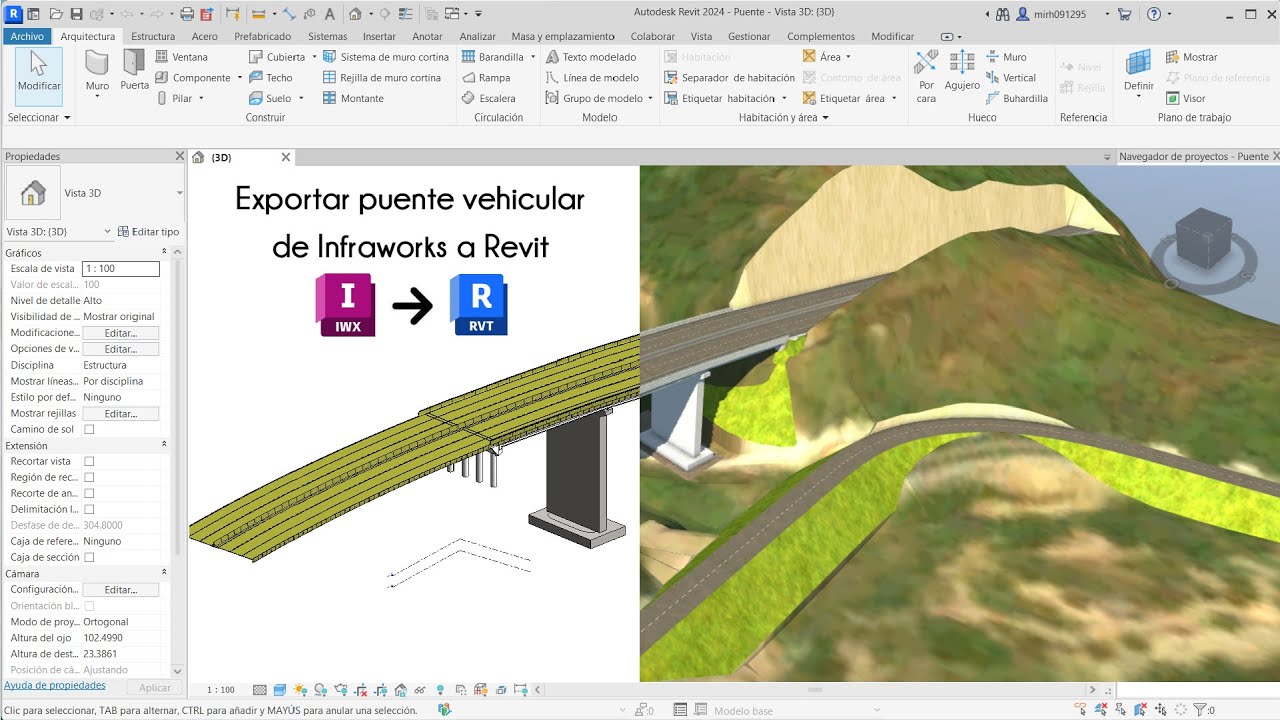This screenshot has width=1280, height=720.
Task: Expand the Pilar dropdown arrow
Action: point(201,99)
